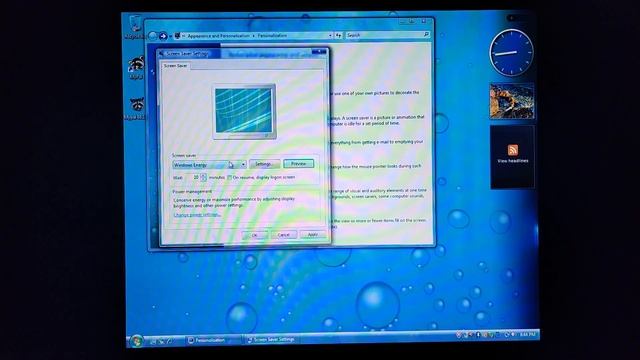Click the Apply button
The image size is (640, 360).
(313, 234)
